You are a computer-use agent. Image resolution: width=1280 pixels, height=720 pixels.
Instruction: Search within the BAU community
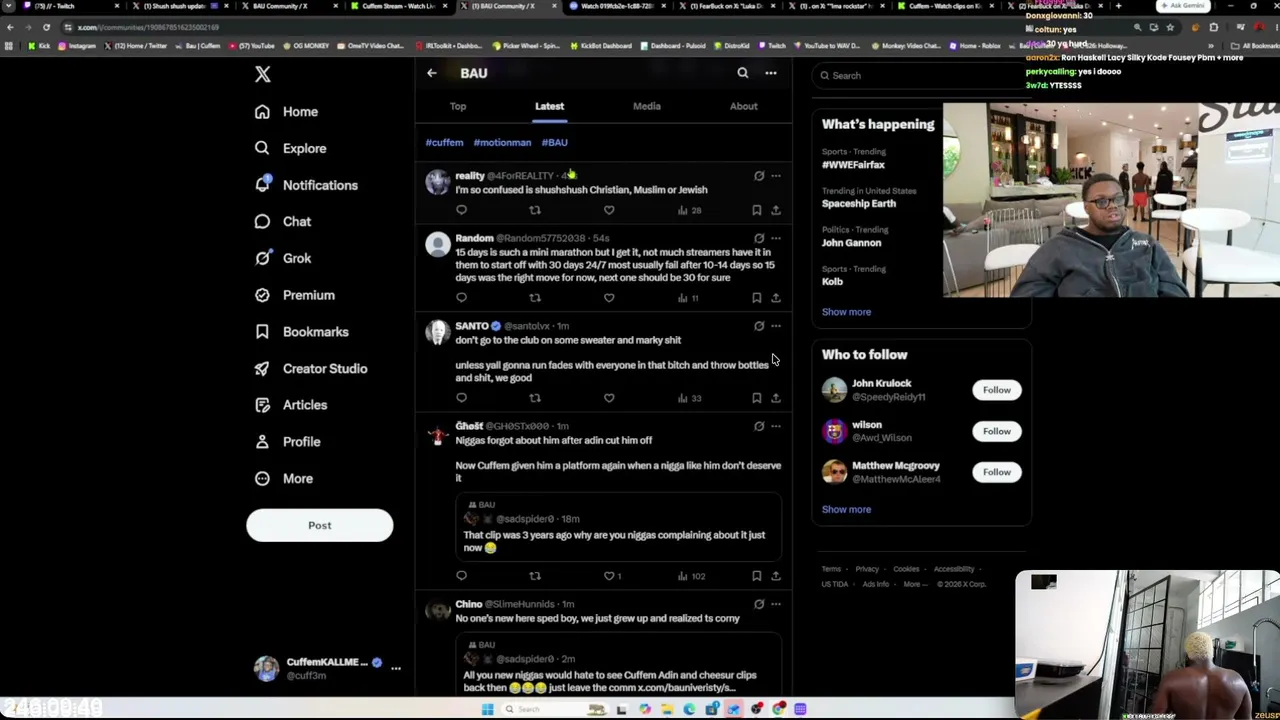tap(742, 73)
